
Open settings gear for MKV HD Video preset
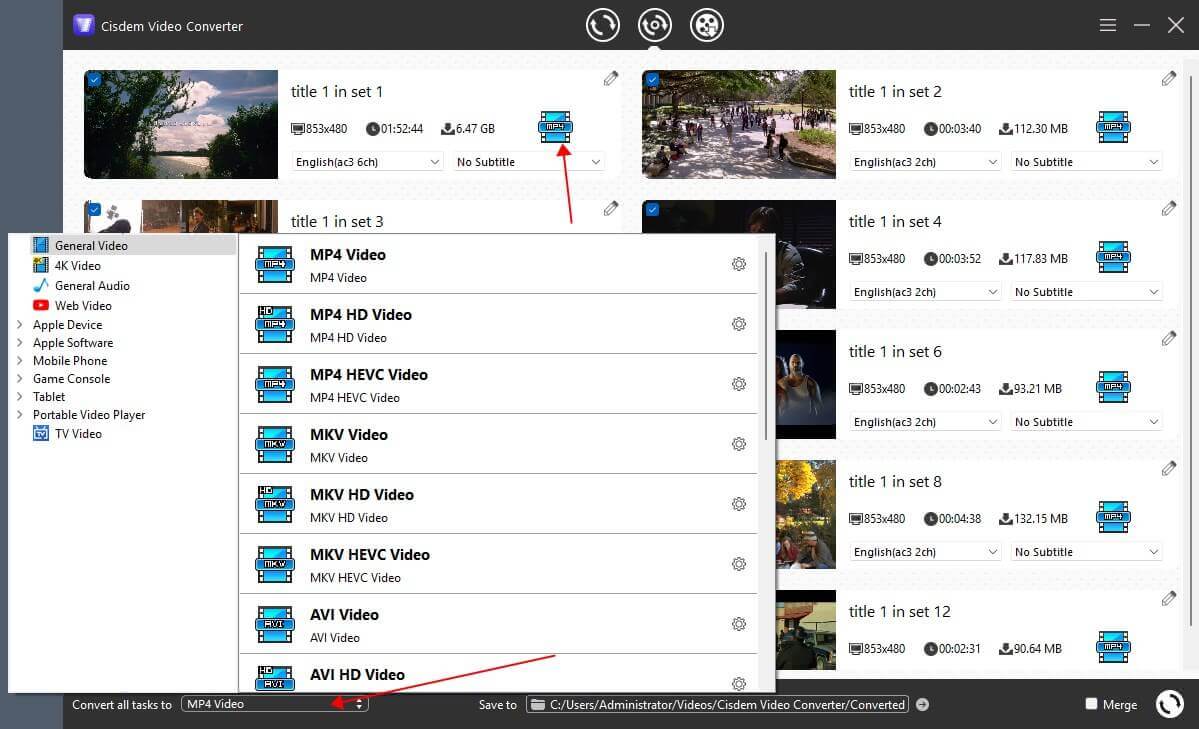(x=739, y=504)
